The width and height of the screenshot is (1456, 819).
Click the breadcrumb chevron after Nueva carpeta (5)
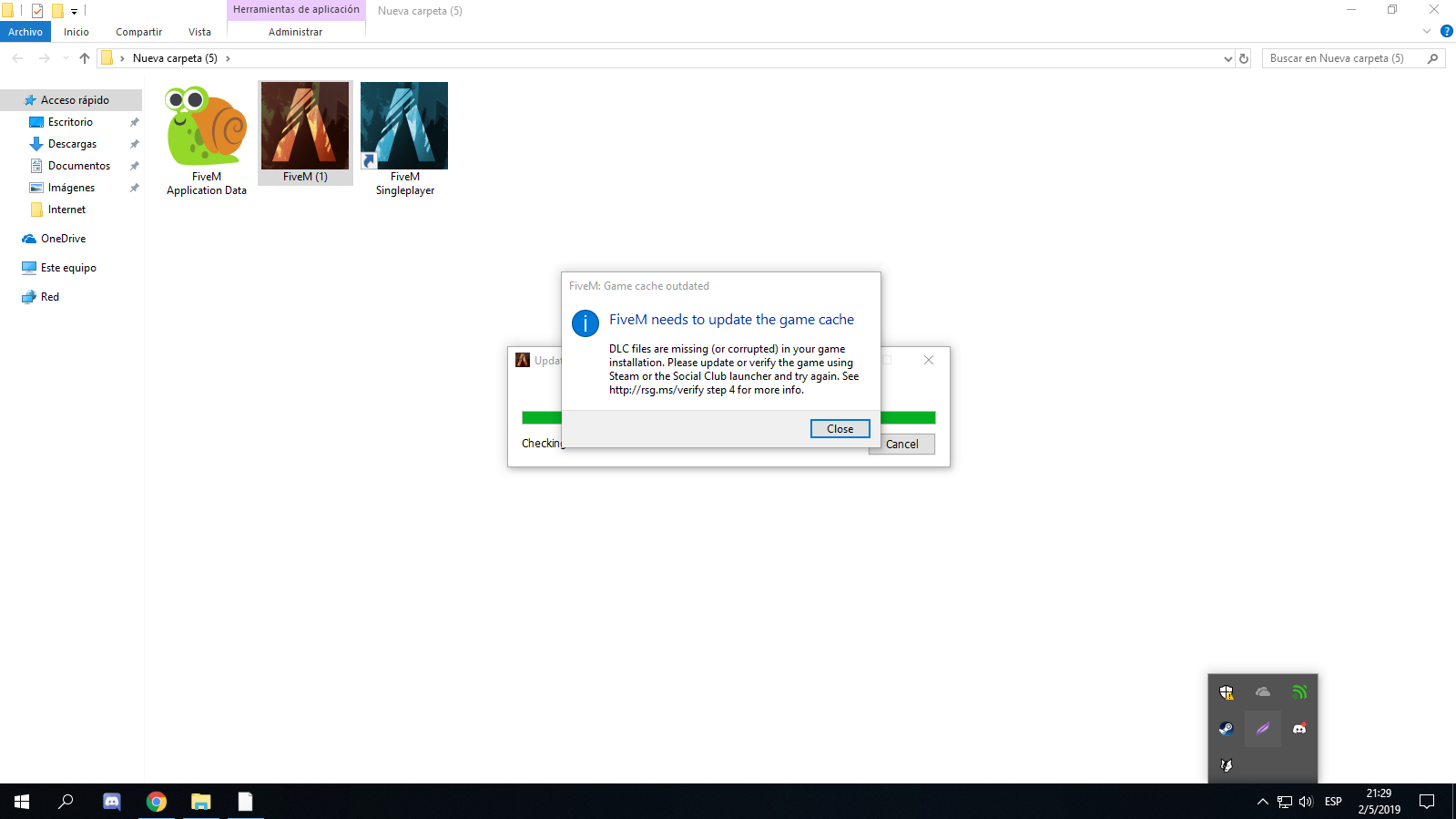(x=228, y=58)
